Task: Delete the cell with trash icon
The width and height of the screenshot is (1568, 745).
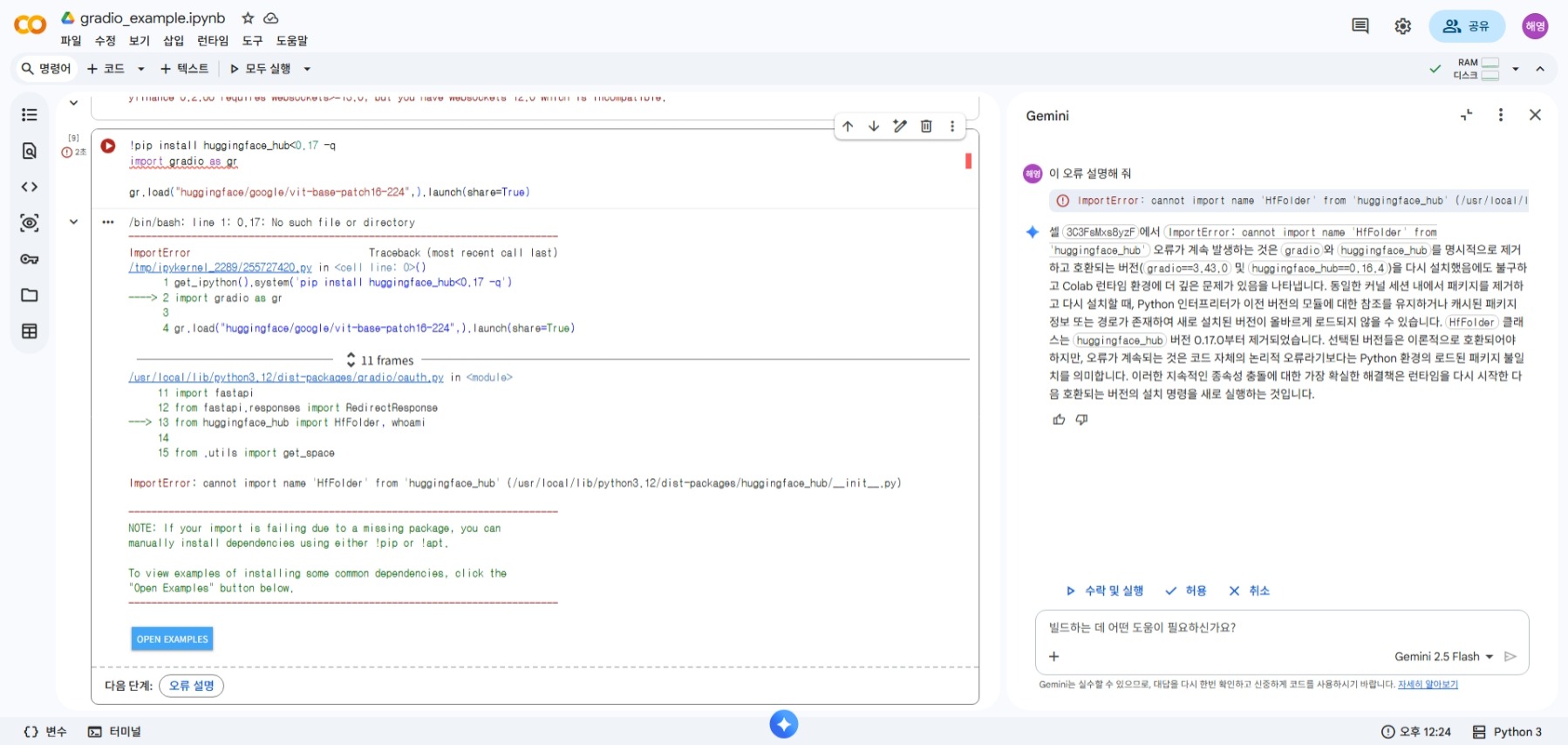Action: click(x=926, y=126)
